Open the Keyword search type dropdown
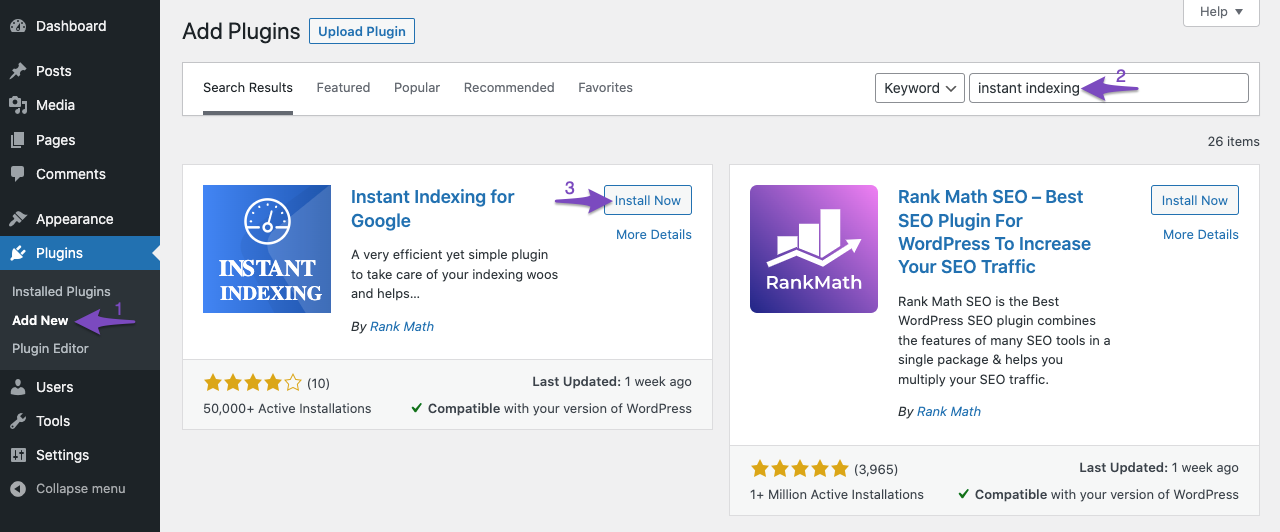The width and height of the screenshot is (1280, 532). [x=919, y=88]
